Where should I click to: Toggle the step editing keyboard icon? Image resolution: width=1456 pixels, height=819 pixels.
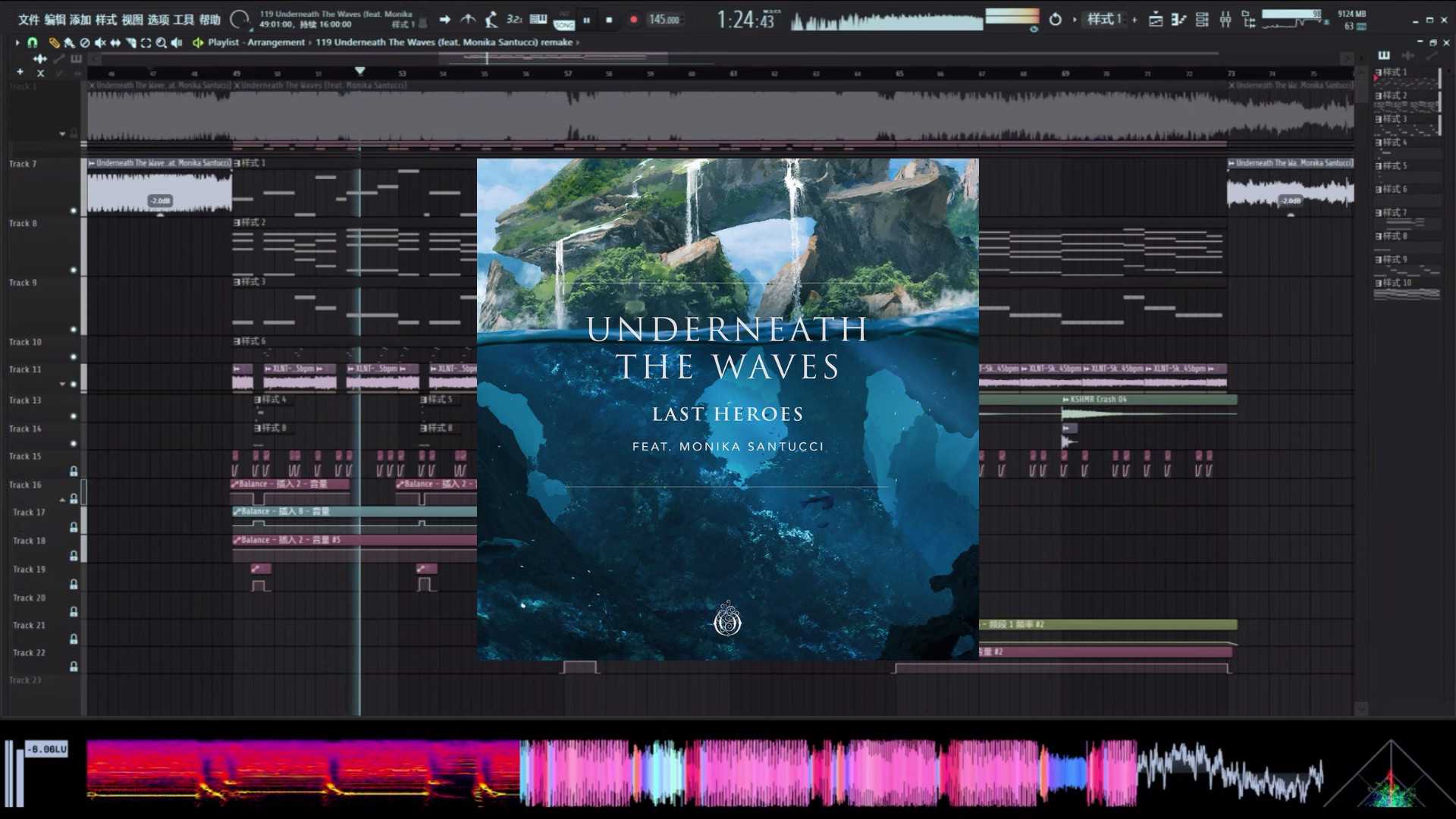point(538,19)
